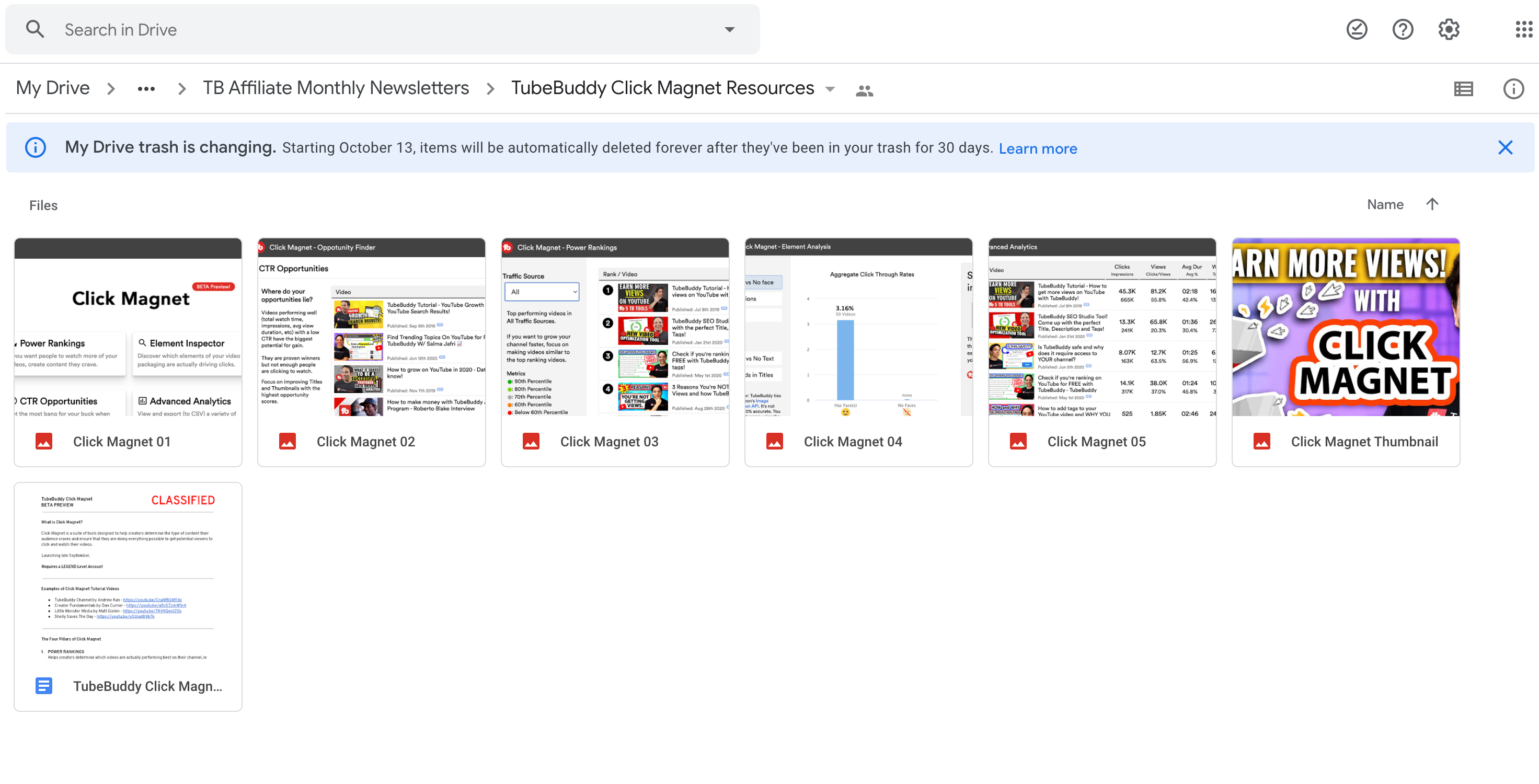The height and width of the screenshot is (784, 1539).
Task: Click the banner info icon
Action: (x=35, y=147)
